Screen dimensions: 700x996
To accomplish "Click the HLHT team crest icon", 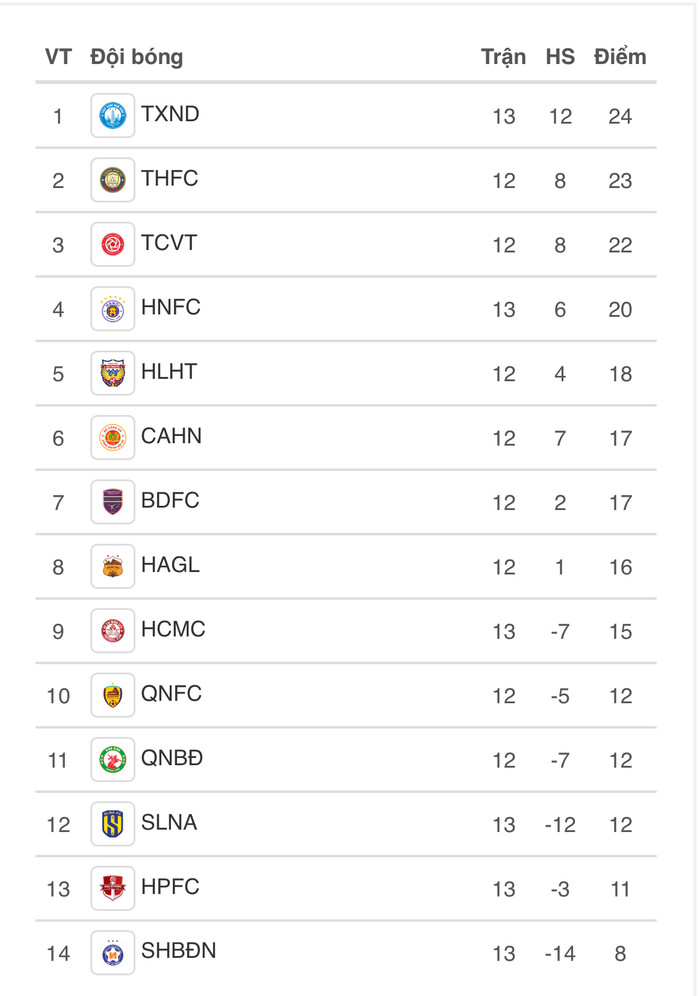I will click(x=112, y=373).
